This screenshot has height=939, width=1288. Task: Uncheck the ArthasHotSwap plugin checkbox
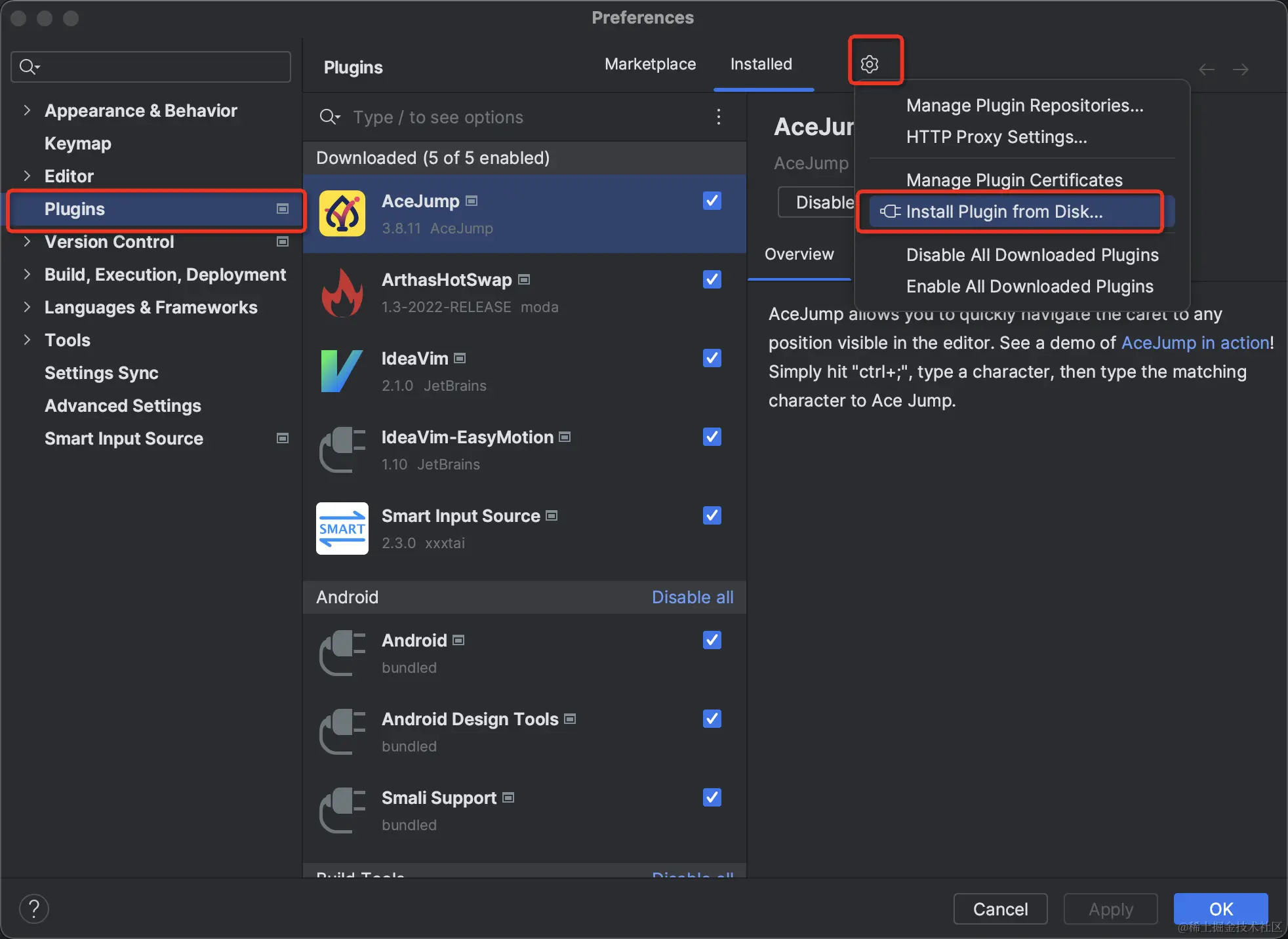712,279
